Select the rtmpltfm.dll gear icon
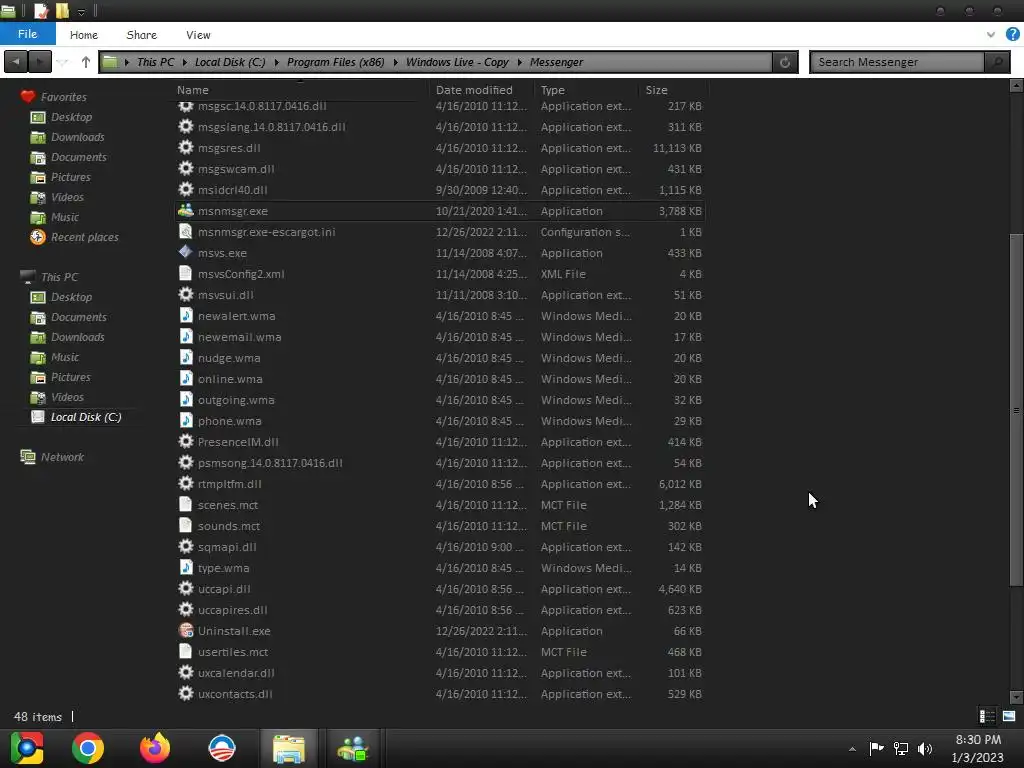This screenshot has height=768, width=1024. click(x=185, y=484)
